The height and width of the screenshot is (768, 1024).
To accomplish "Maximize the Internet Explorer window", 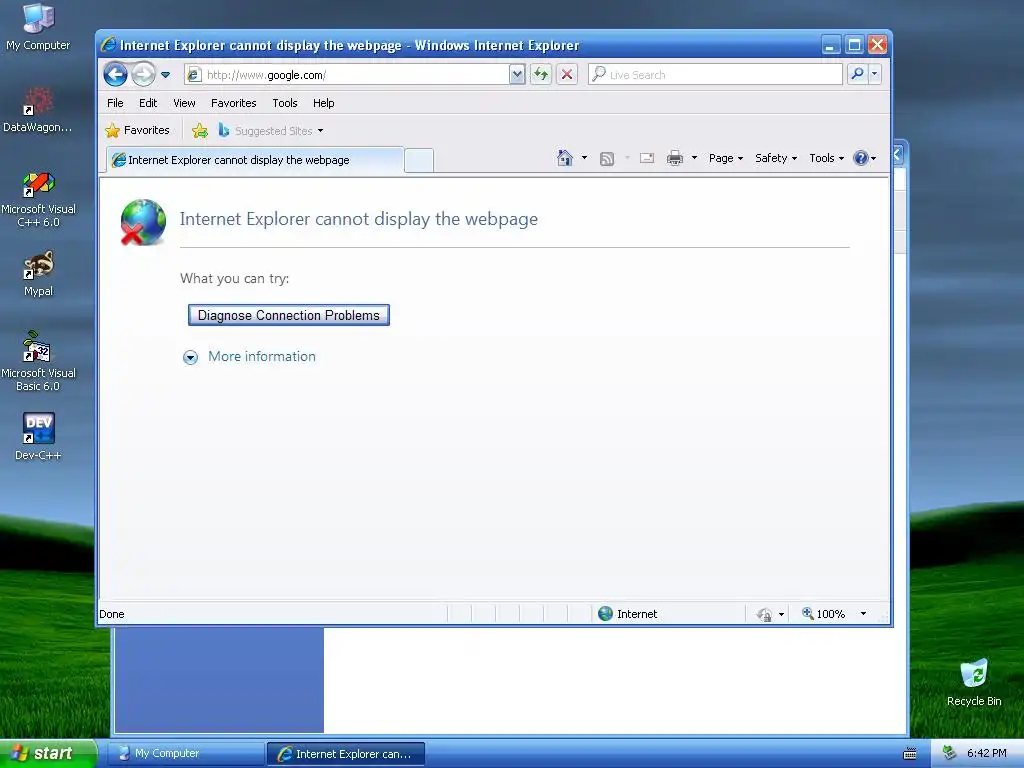I will click(x=854, y=45).
